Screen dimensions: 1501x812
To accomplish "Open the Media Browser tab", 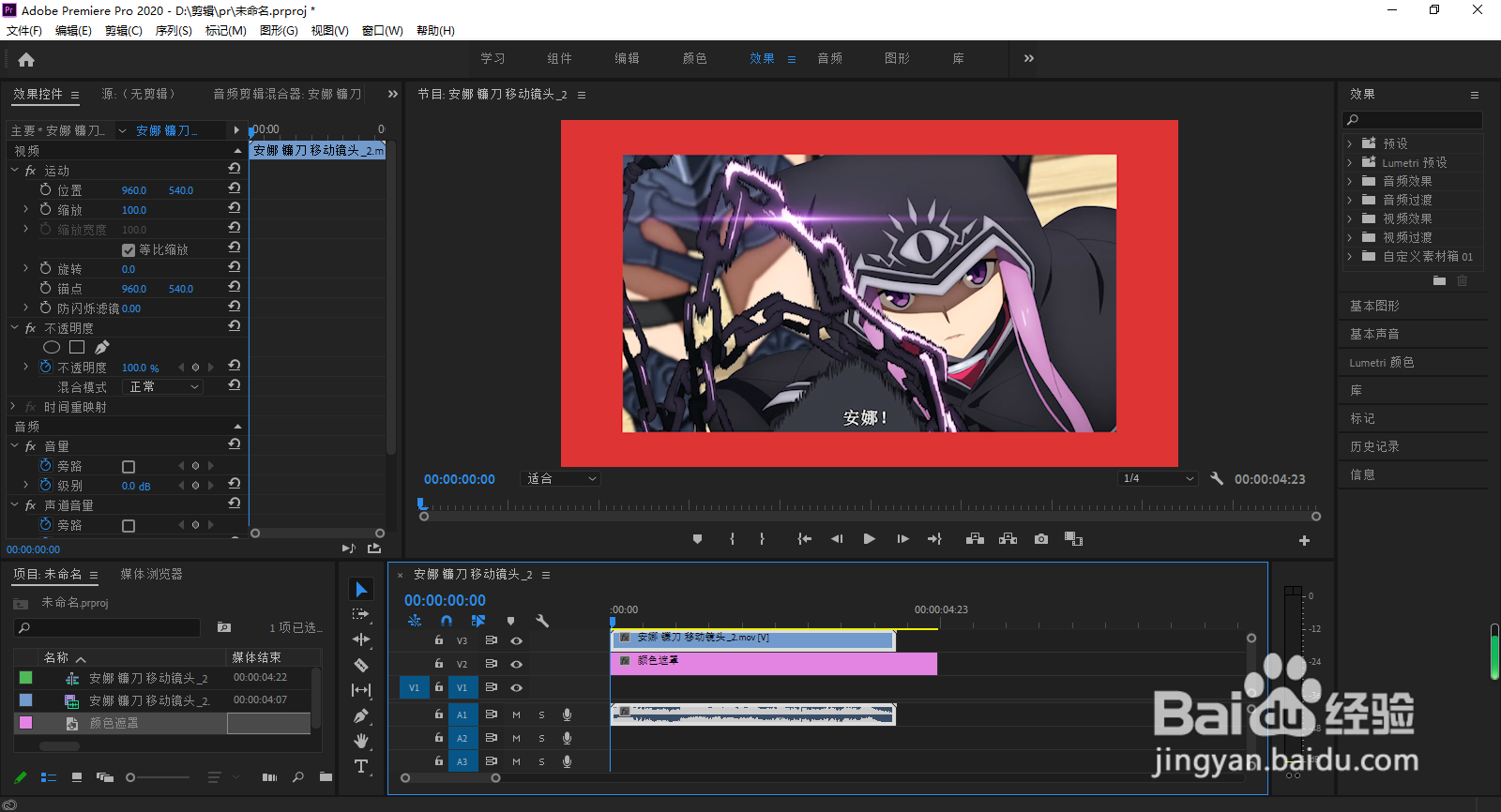I will [x=151, y=574].
